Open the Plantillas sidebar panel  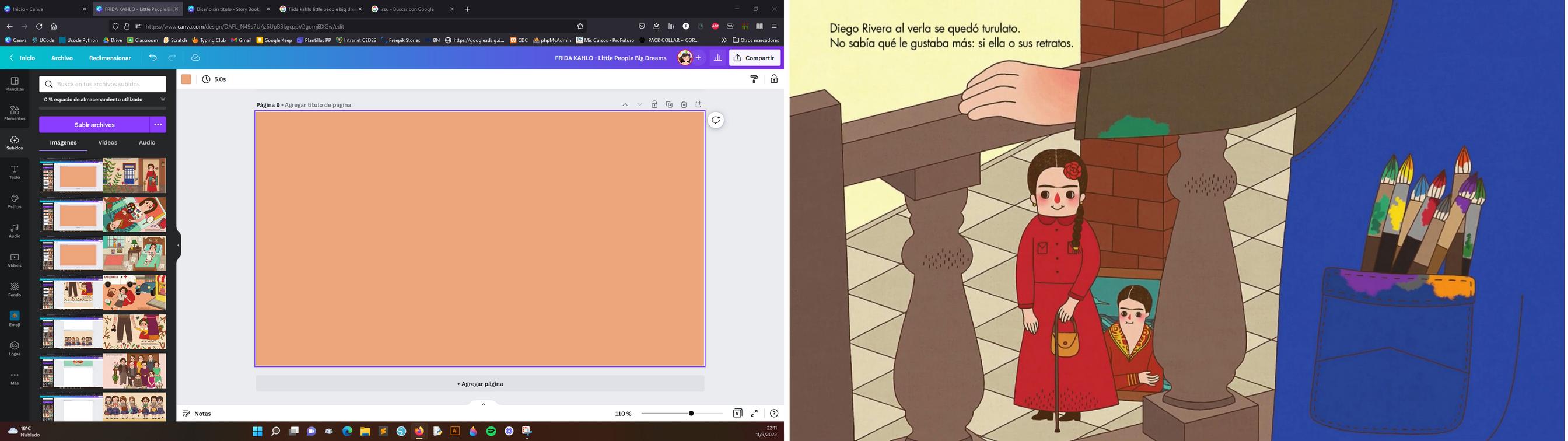click(15, 84)
